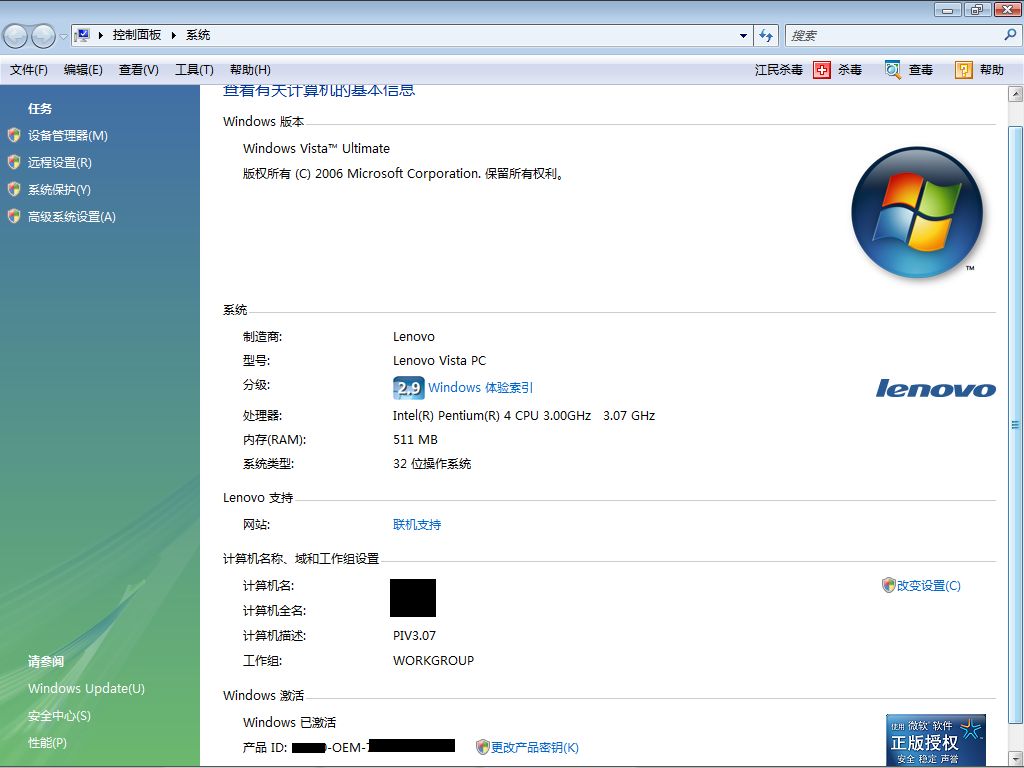Click the shield icon beside 系统保护
1024x768 pixels.
[x=14, y=189]
